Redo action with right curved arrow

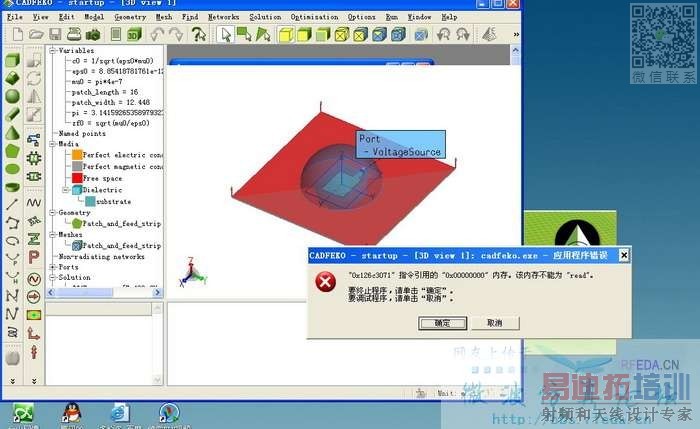176,34
